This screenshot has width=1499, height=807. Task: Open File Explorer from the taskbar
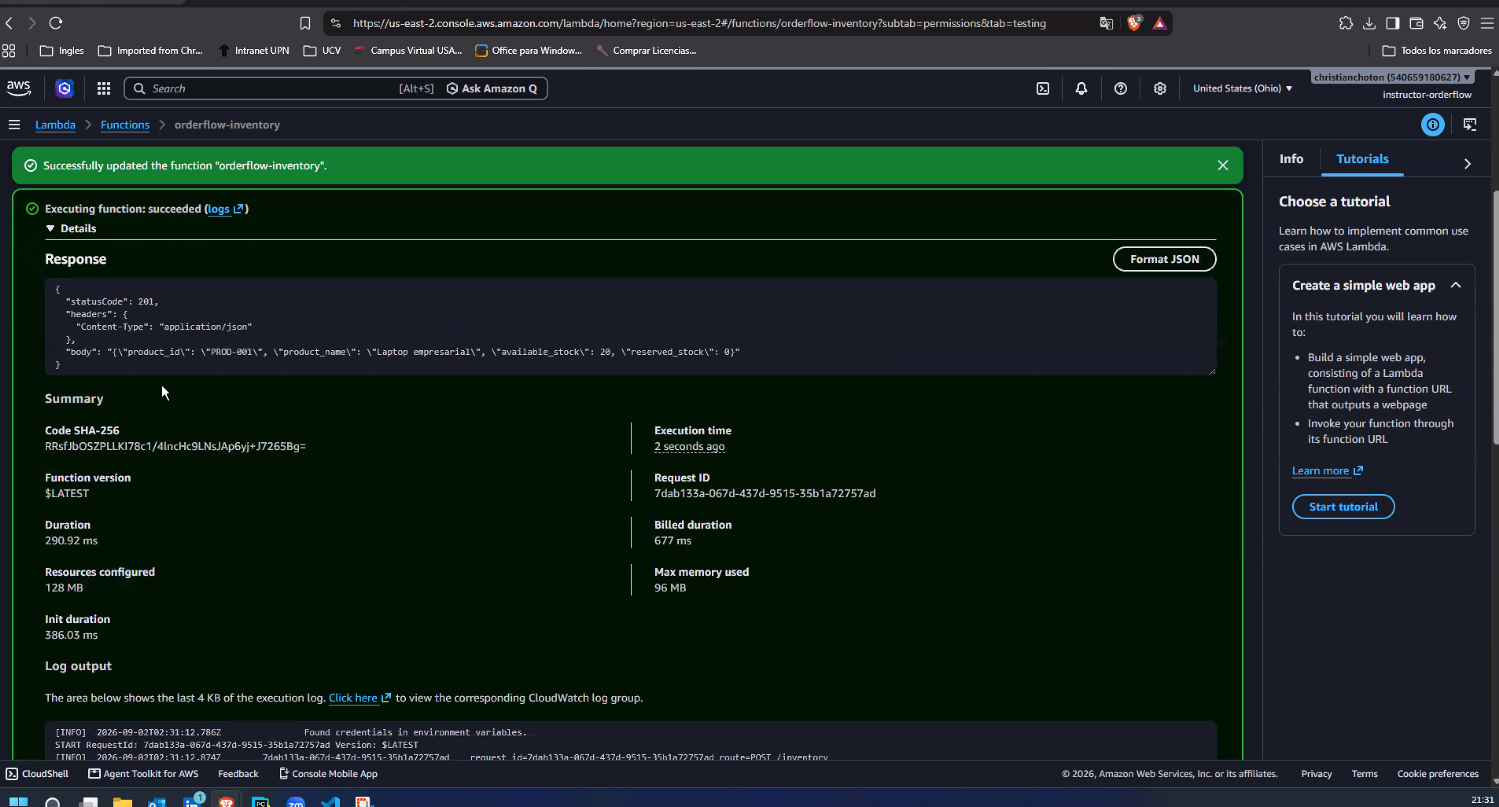[122, 802]
